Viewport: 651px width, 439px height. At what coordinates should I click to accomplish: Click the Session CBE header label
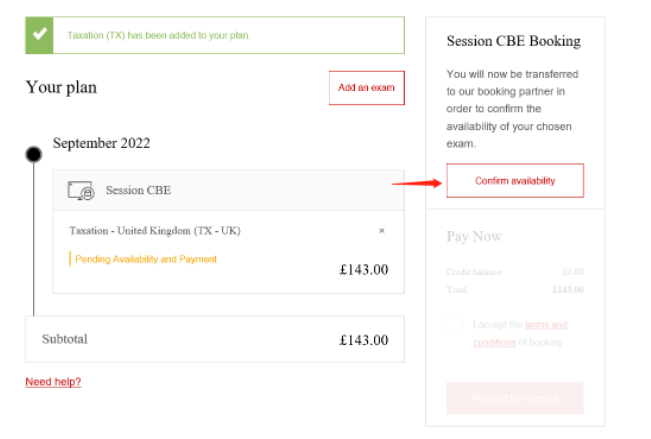point(138,190)
